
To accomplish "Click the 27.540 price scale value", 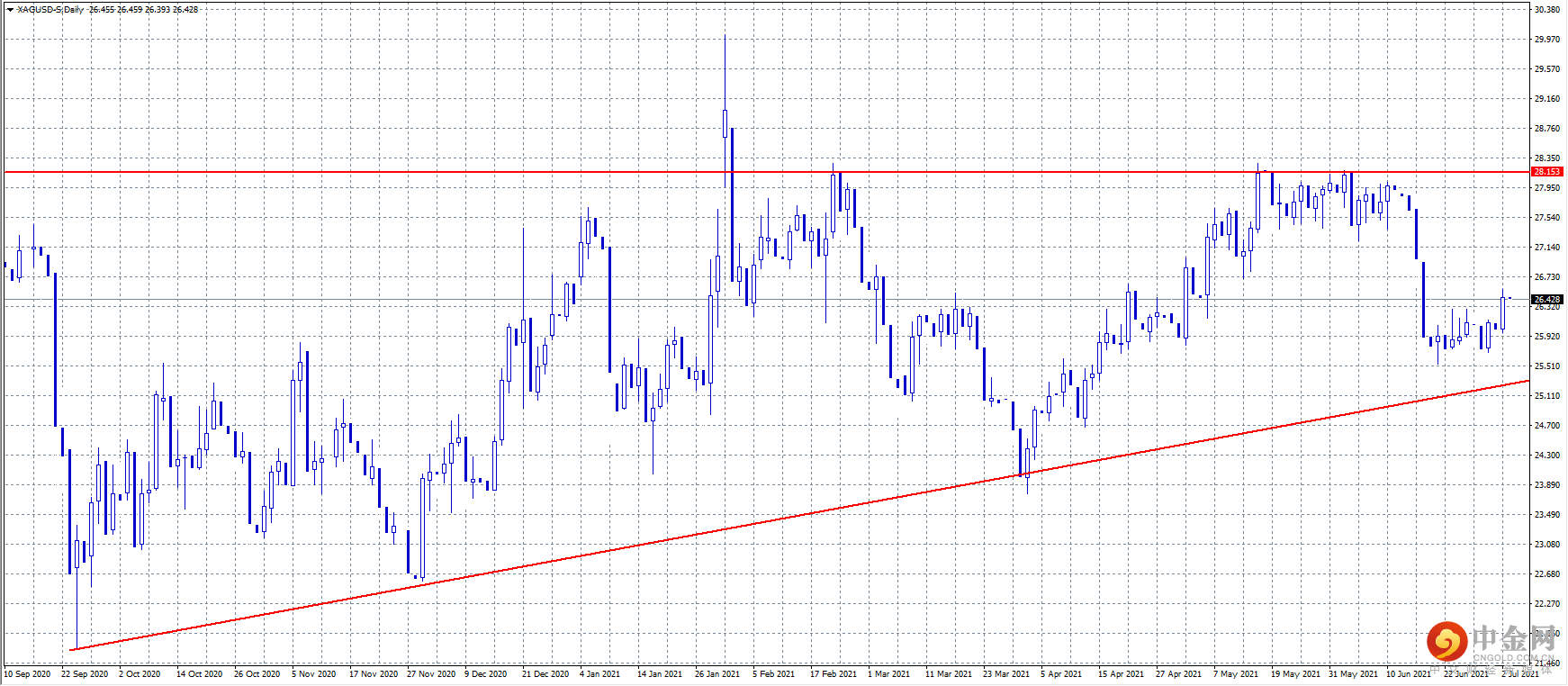I will tap(1546, 218).
